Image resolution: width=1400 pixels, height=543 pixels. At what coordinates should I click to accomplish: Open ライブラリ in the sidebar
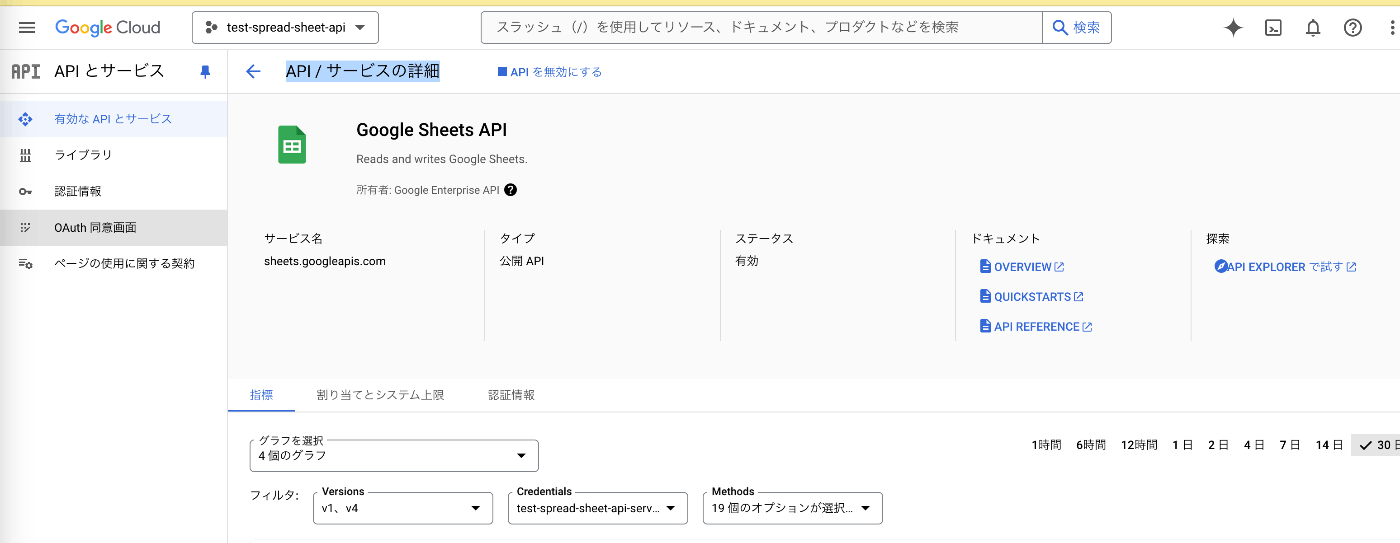[x=114, y=155]
